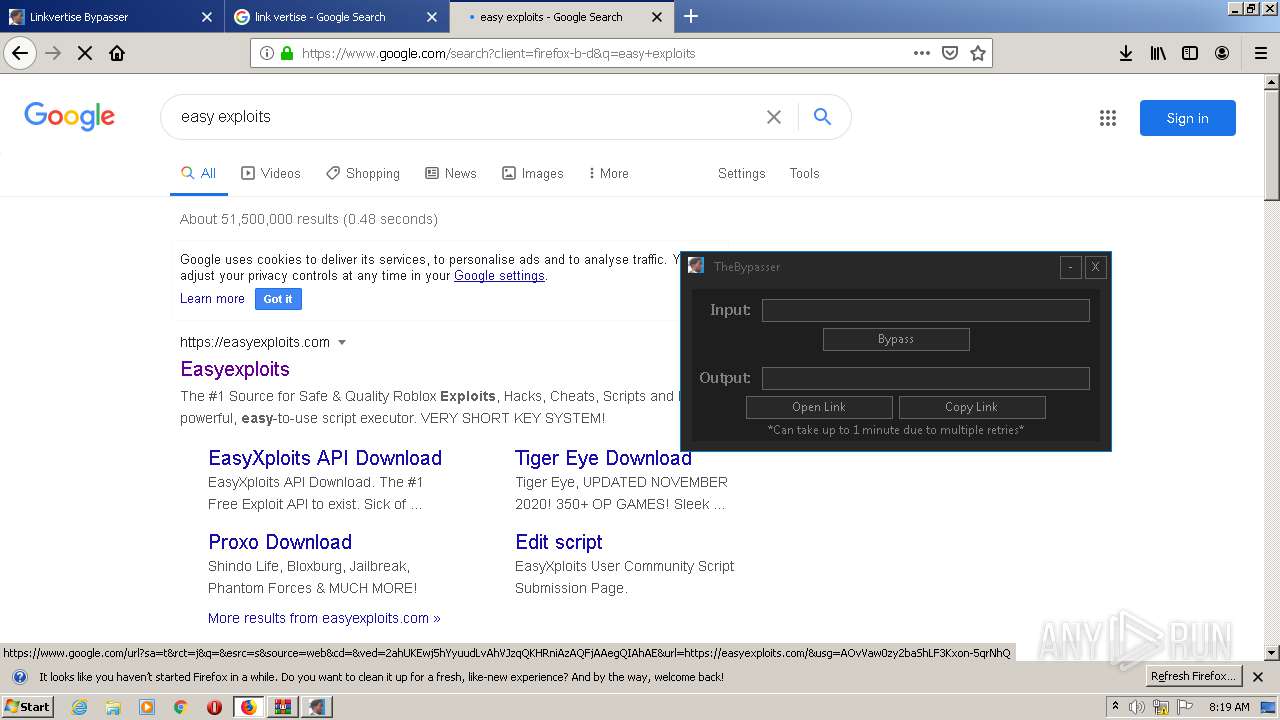
Task: Open the Windows Start menu
Action: [28, 707]
